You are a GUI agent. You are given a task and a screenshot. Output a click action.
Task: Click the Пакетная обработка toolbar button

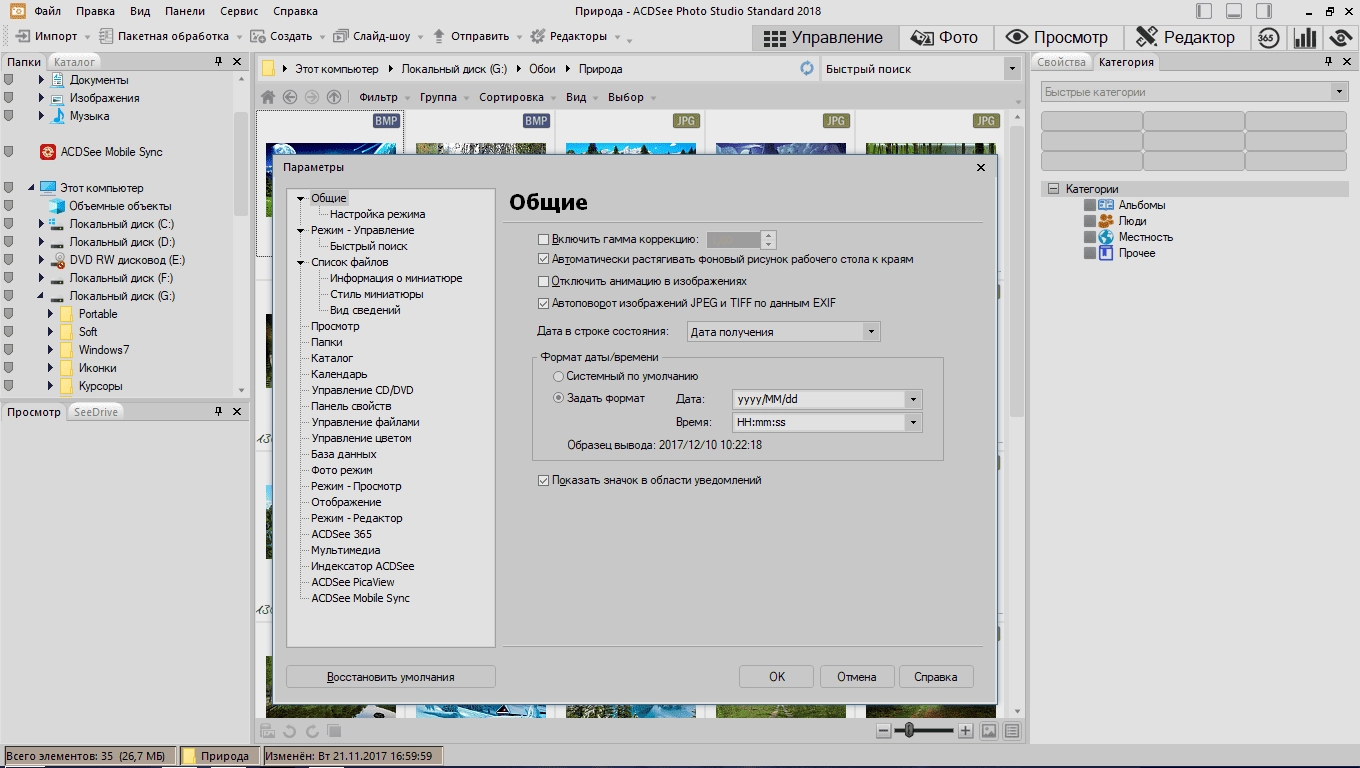[165, 36]
